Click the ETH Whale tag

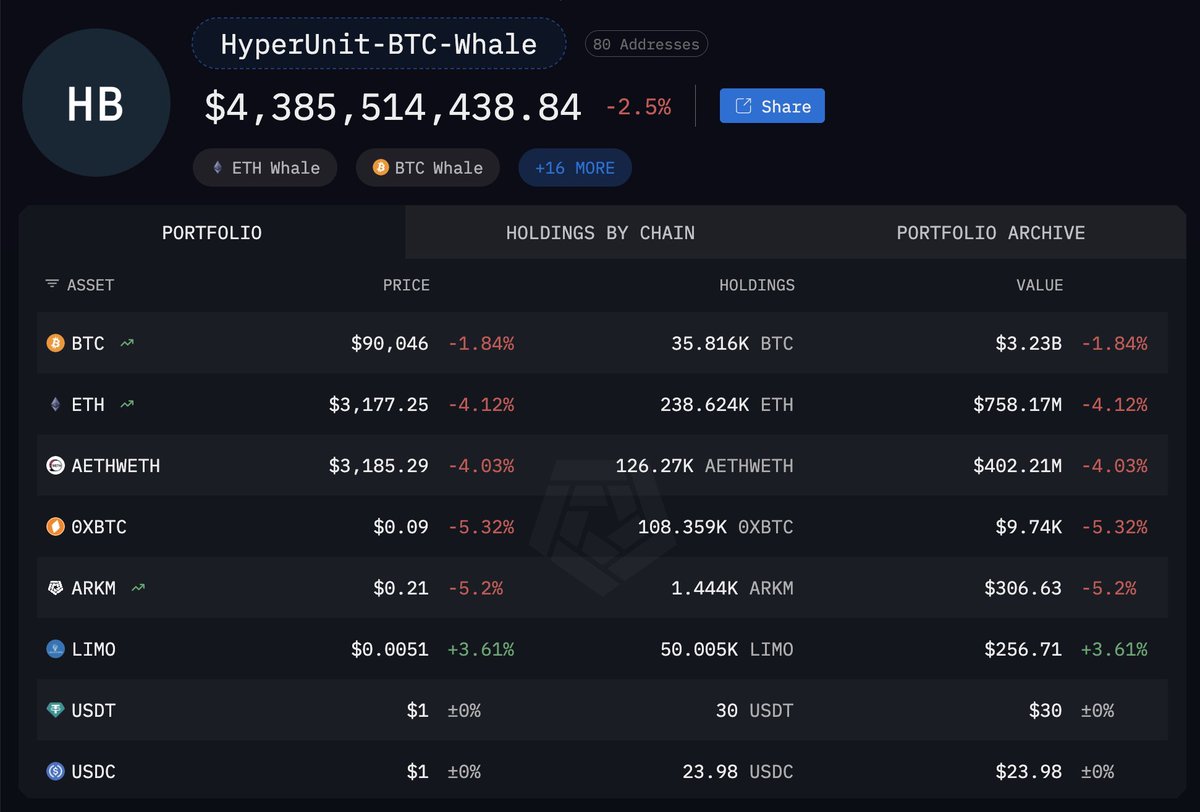[x=265, y=168]
